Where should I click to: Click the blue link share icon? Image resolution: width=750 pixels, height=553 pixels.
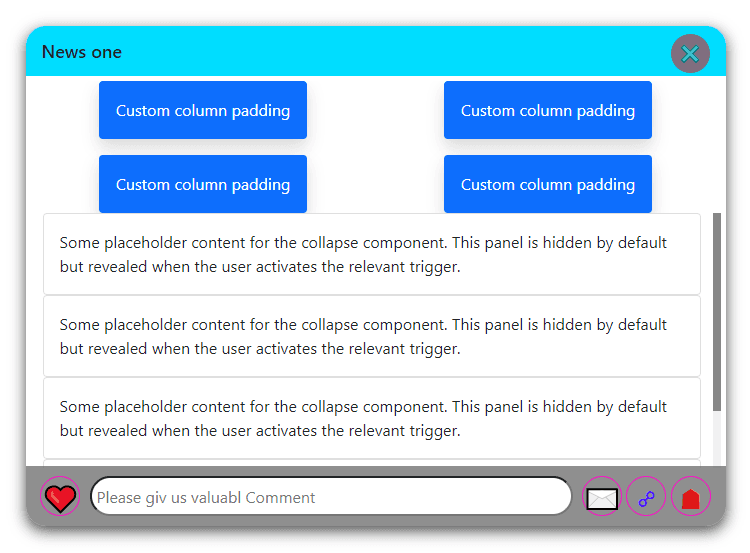pyautogui.click(x=646, y=497)
